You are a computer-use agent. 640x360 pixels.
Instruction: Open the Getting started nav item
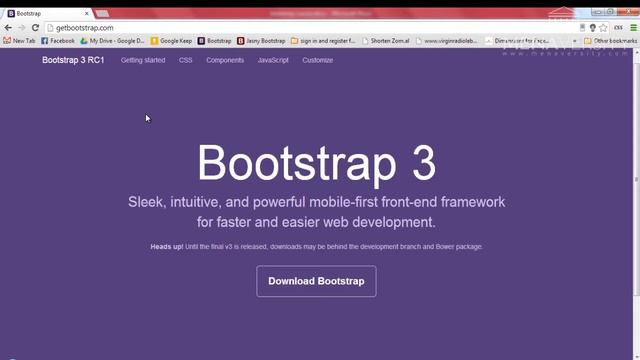(x=143, y=60)
